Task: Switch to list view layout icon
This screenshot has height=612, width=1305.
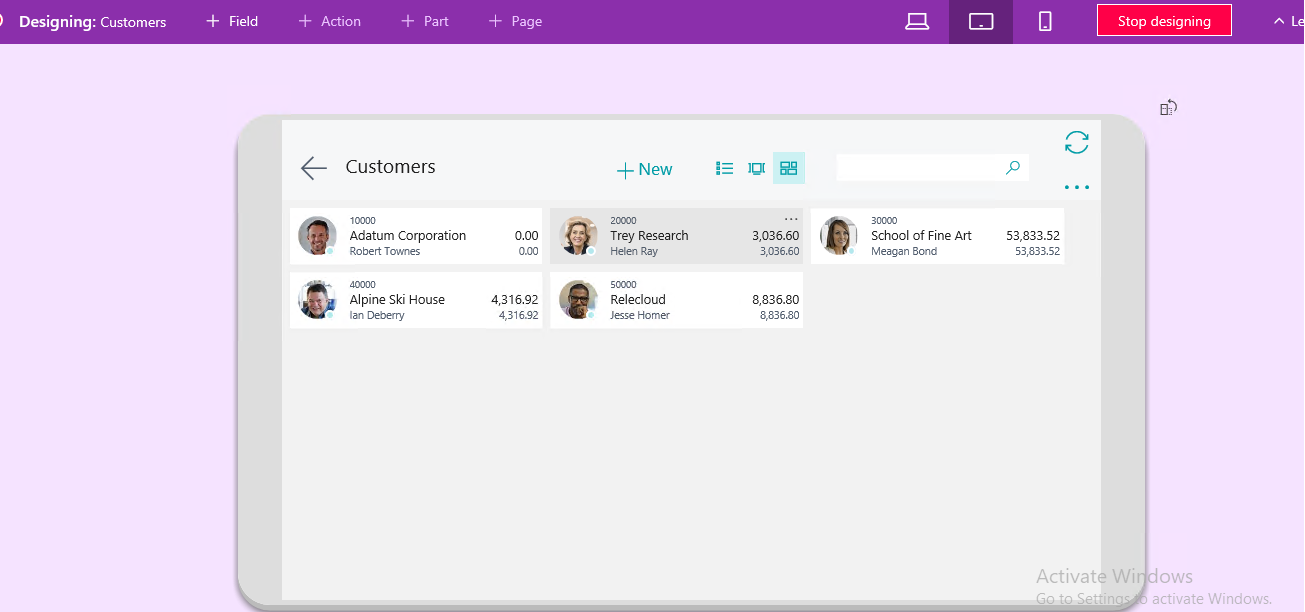Action: click(725, 169)
